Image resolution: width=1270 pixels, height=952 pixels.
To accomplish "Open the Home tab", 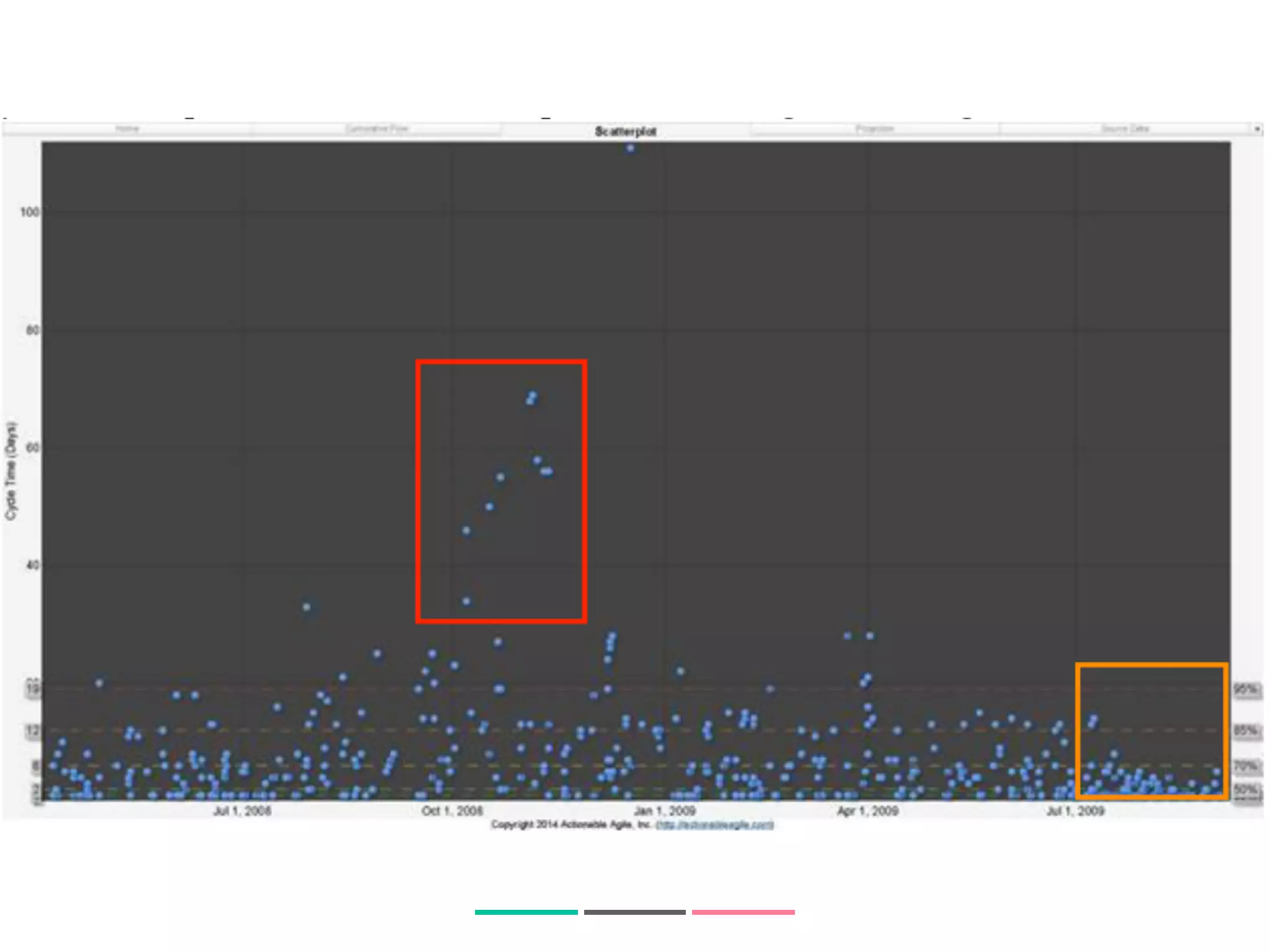I will click(x=127, y=129).
